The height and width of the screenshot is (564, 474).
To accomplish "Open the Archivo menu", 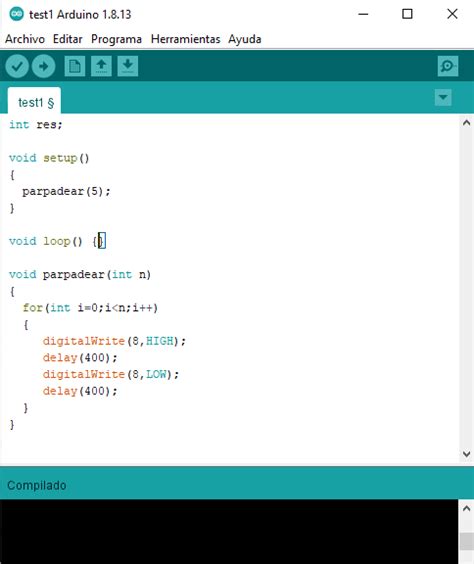I will point(25,39).
